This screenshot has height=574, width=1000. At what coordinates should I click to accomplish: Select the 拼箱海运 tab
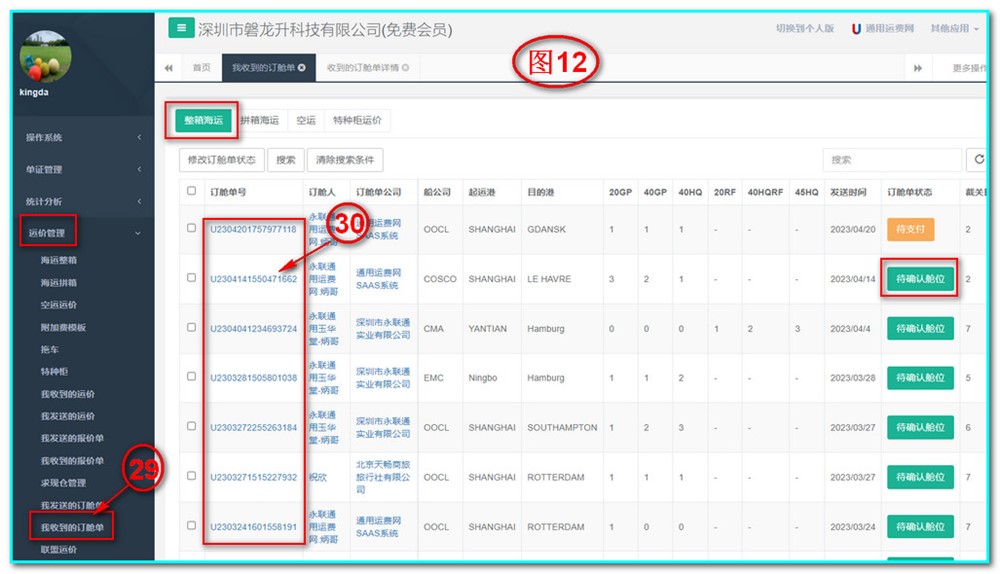260,120
